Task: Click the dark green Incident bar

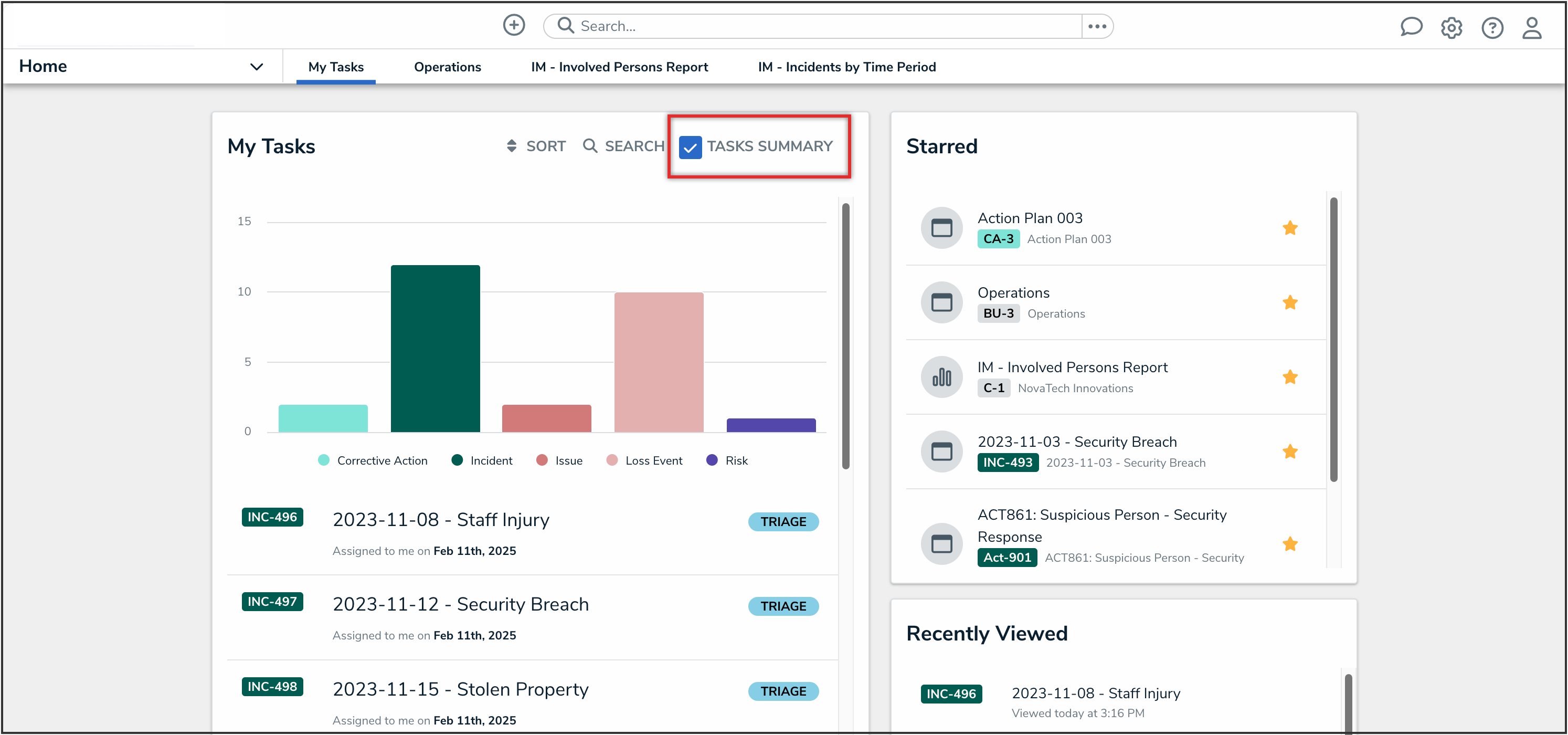Action: click(435, 348)
